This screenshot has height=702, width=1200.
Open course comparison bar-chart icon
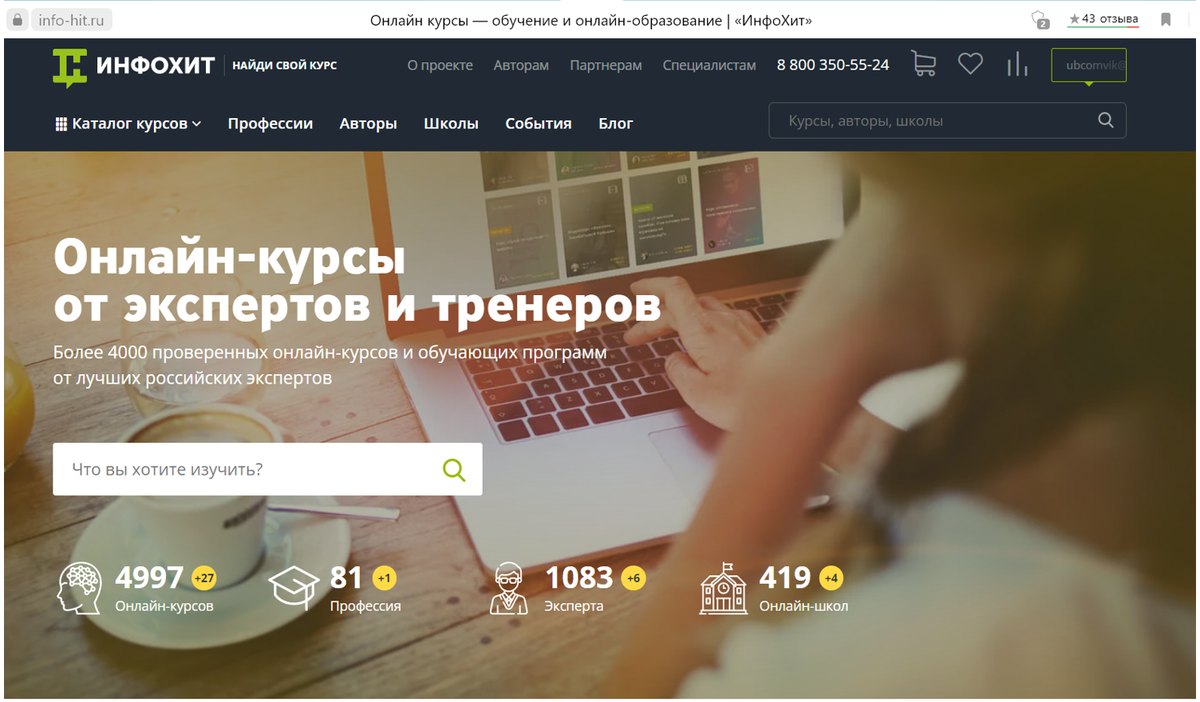(1017, 65)
